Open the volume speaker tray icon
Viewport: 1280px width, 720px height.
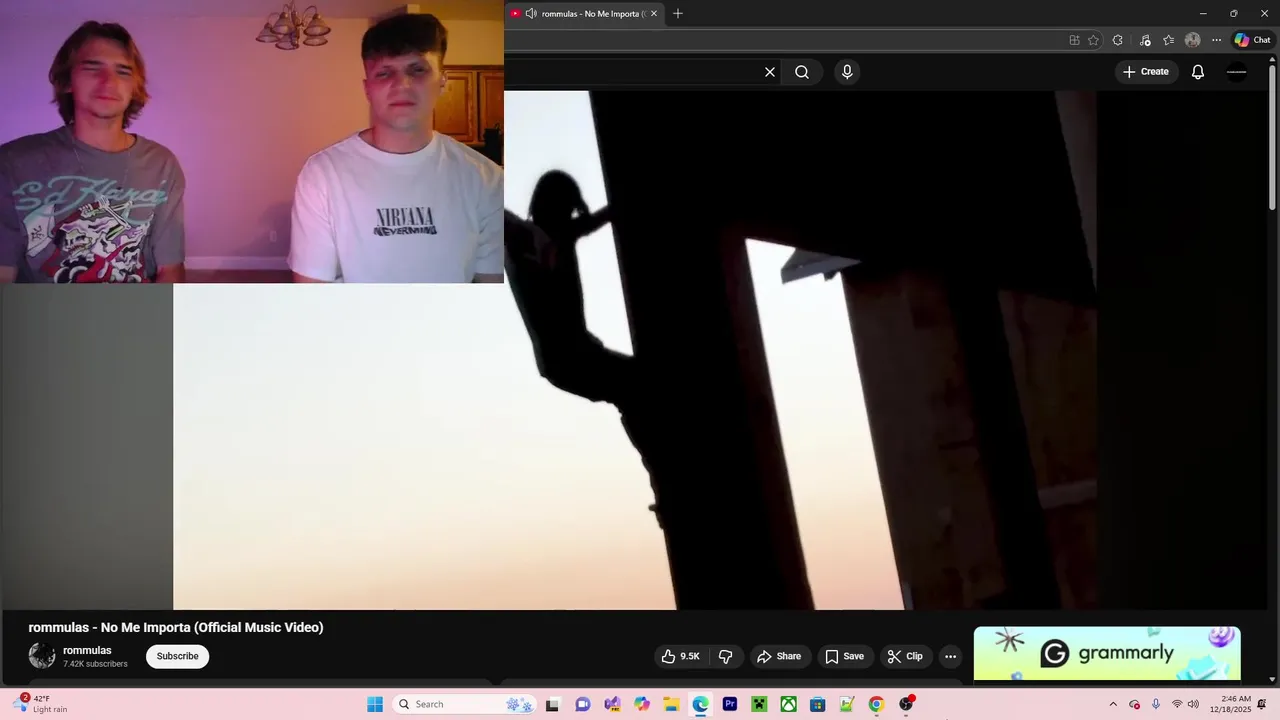click(1193, 704)
